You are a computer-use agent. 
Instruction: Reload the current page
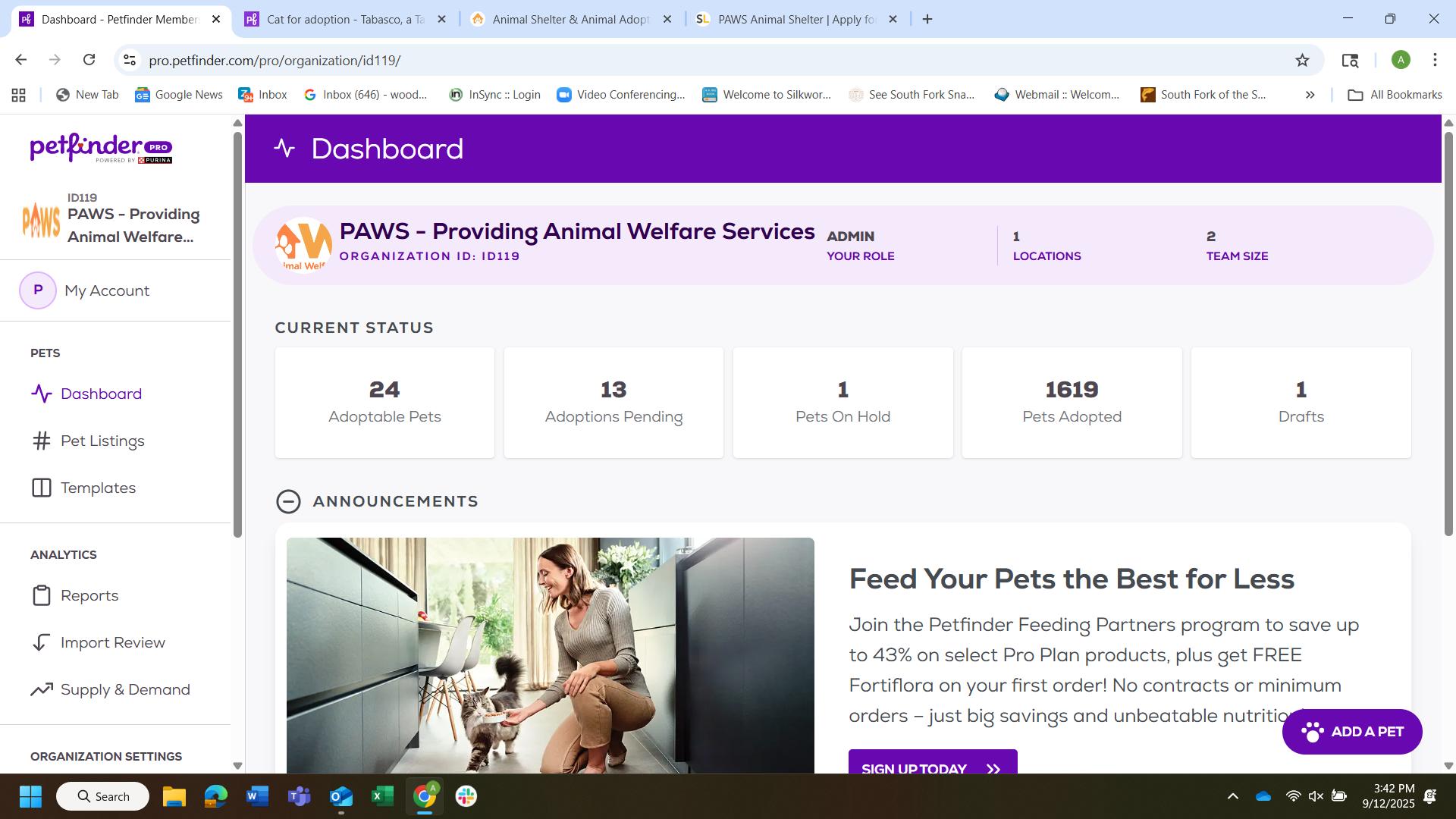pyautogui.click(x=89, y=60)
